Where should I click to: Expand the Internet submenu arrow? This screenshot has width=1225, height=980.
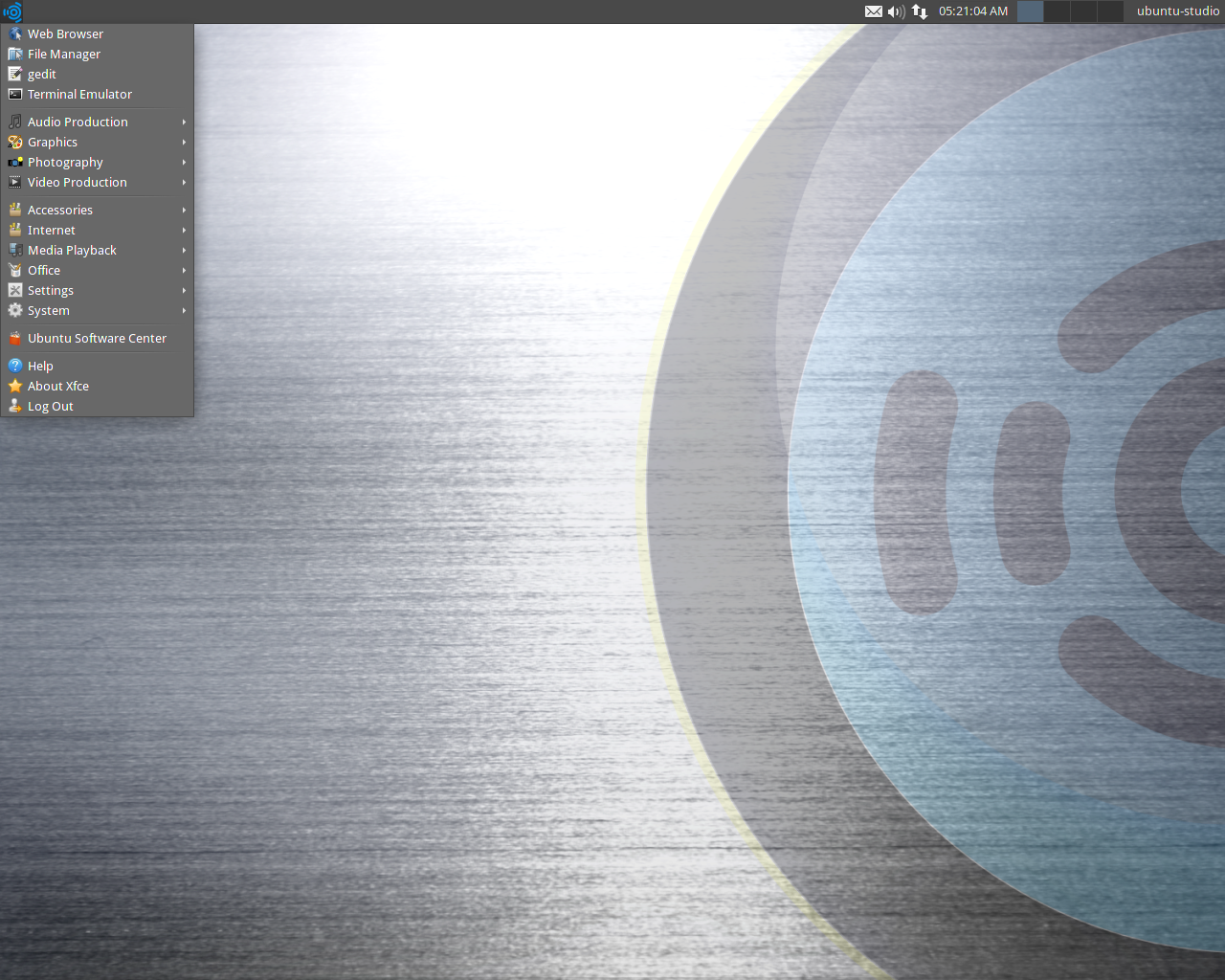tap(184, 230)
